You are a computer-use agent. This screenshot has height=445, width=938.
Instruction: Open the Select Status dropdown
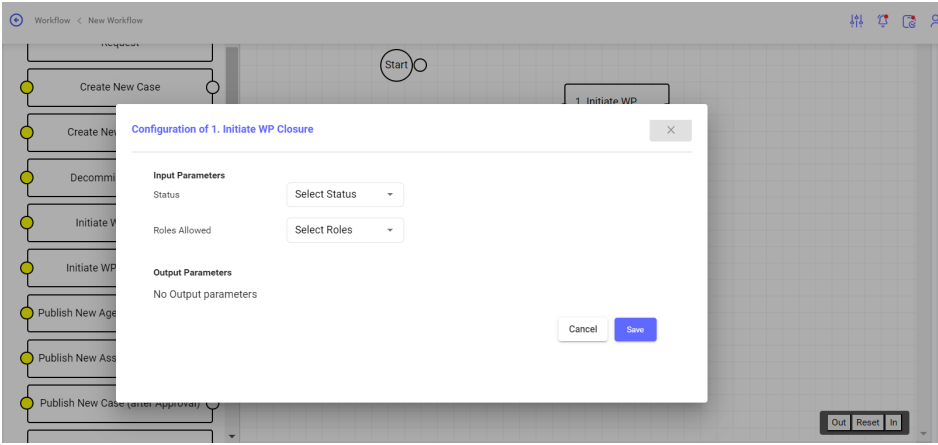click(x=345, y=194)
